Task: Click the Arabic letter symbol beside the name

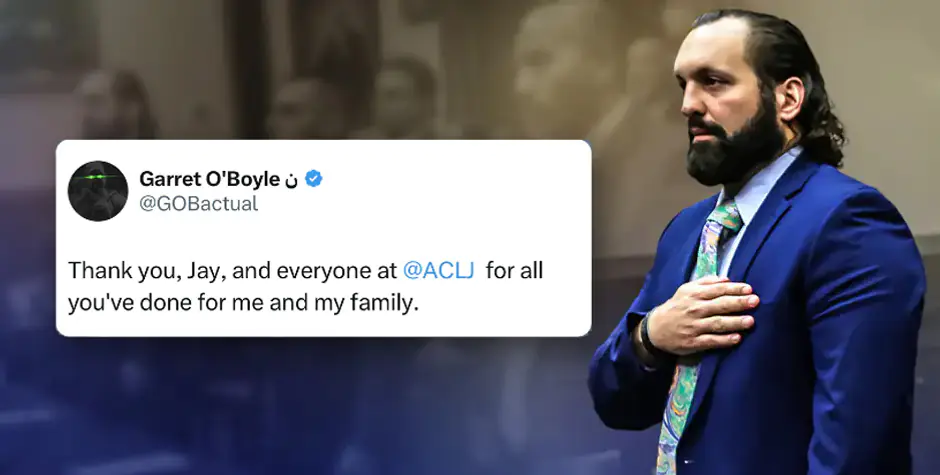Action: [291, 181]
